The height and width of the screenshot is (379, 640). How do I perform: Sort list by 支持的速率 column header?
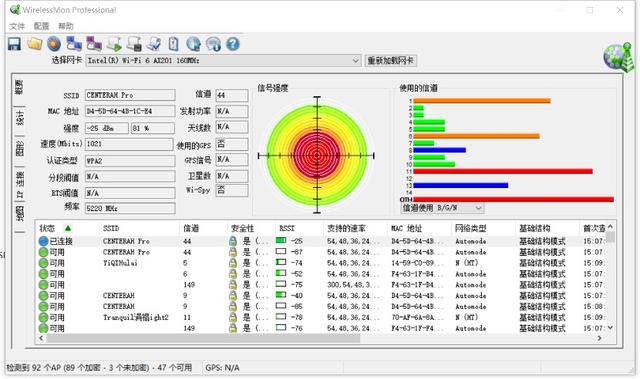click(355, 228)
